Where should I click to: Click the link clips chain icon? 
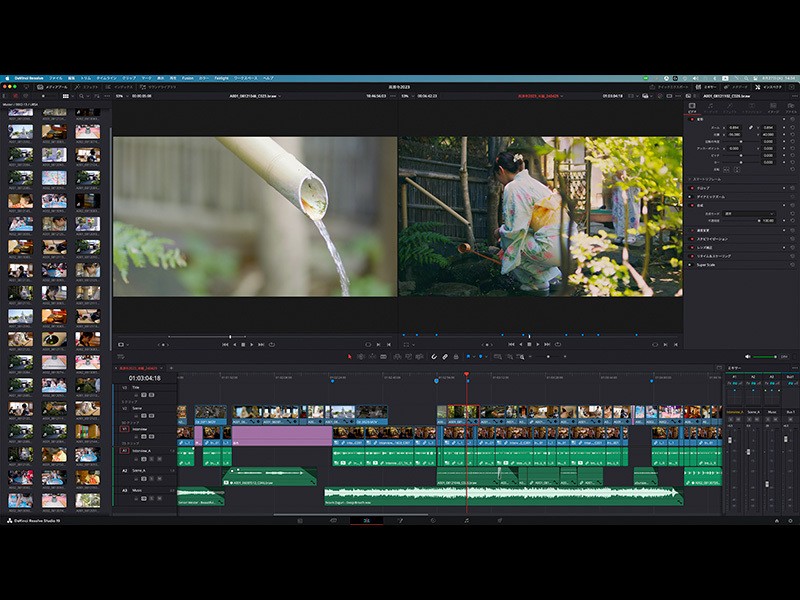[445, 356]
